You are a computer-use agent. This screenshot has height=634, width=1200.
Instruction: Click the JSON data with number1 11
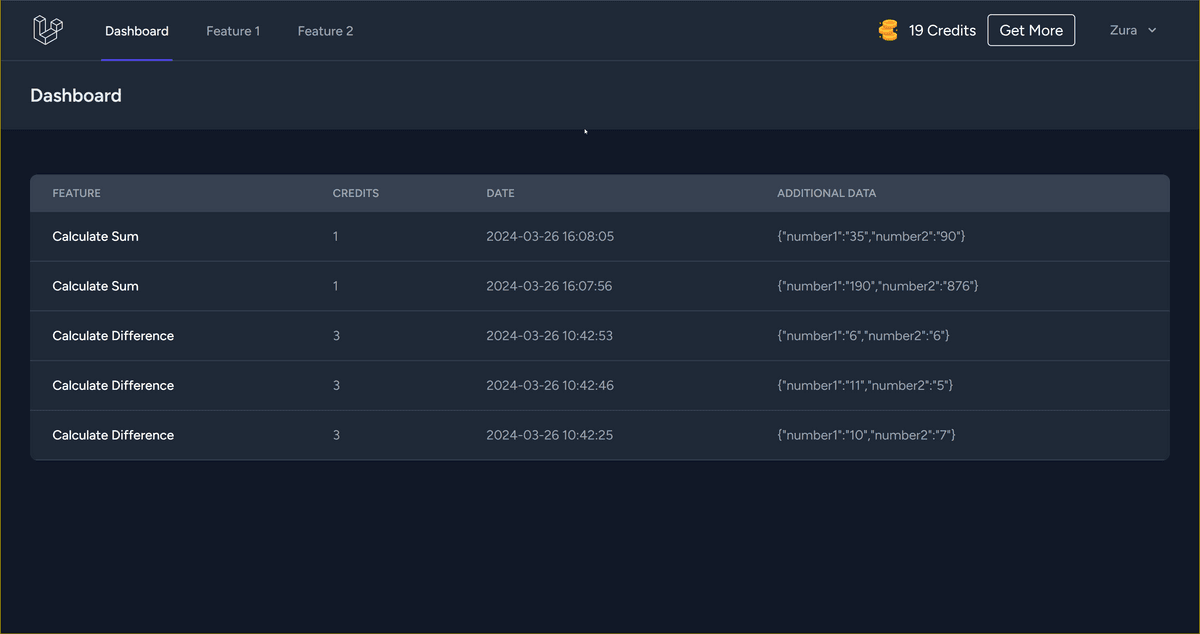click(865, 385)
